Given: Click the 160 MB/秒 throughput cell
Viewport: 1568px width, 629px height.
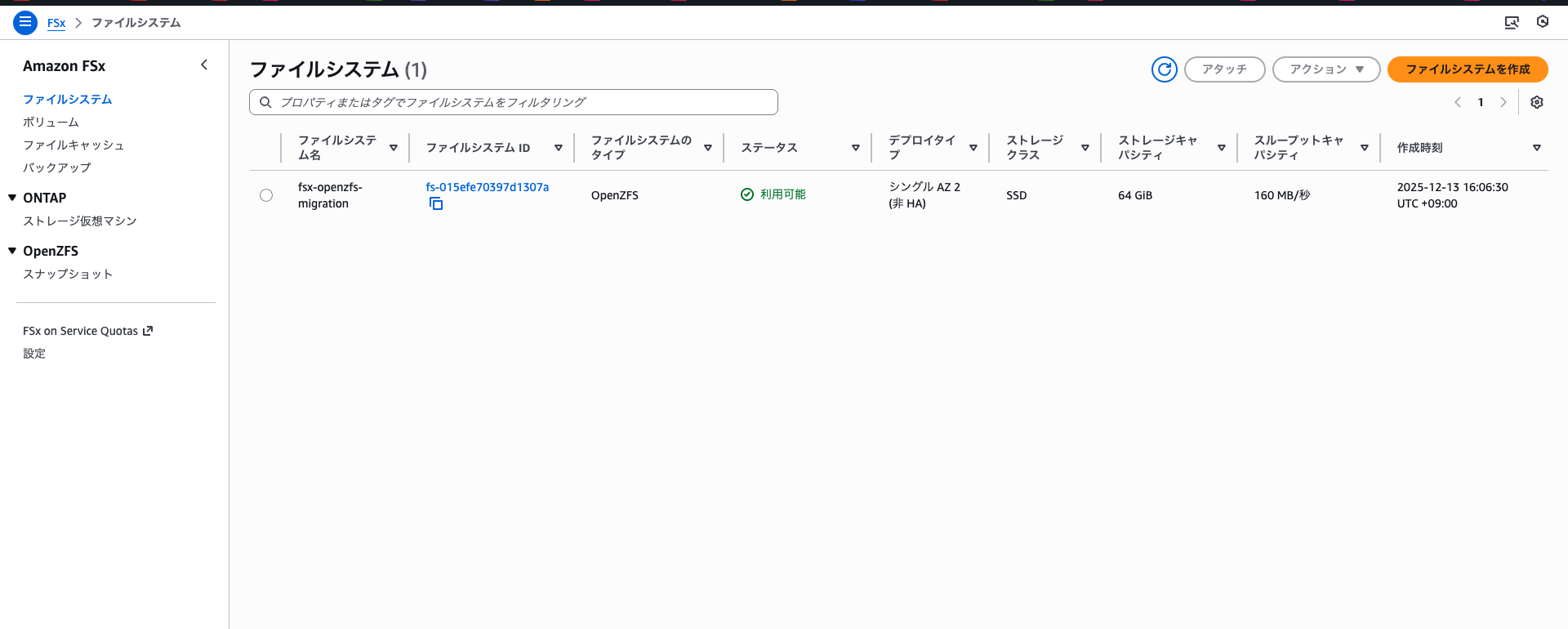Looking at the screenshot, I should 1282,195.
